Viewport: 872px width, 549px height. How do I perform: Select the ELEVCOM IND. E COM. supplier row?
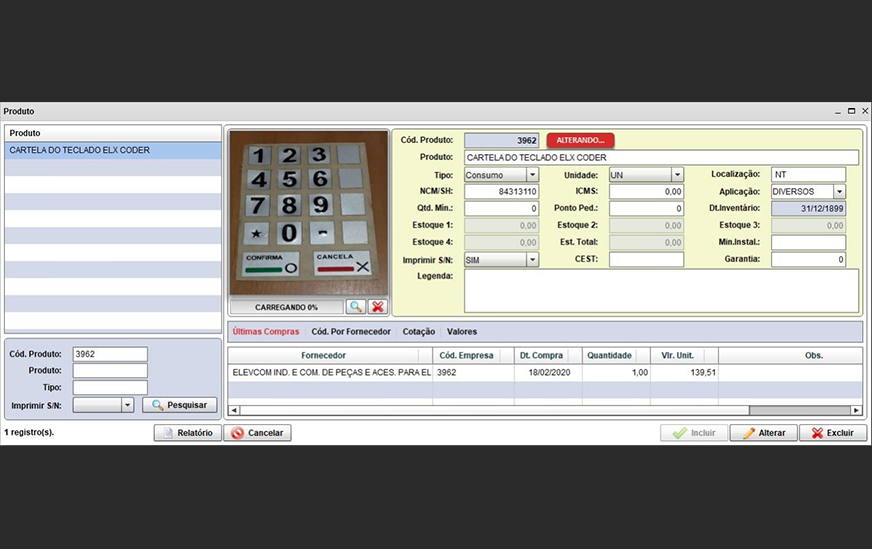(545, 373)
